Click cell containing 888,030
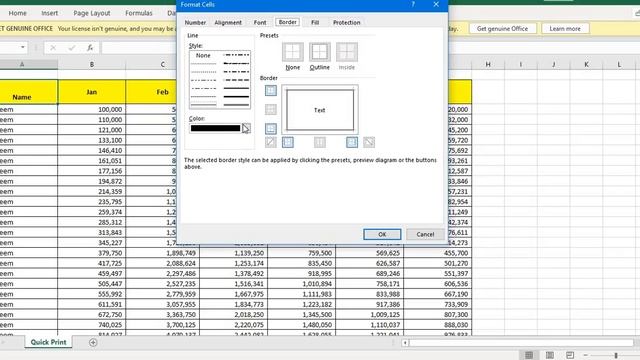This screenshot has width=640, height=360. tap(438, 325)
